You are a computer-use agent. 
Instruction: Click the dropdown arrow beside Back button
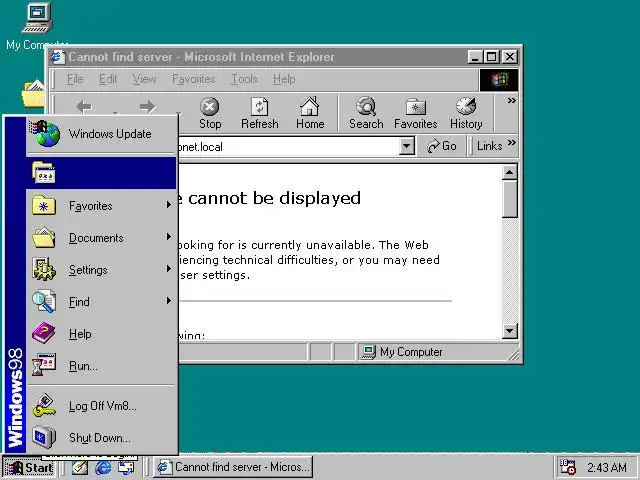click(116, 111)
